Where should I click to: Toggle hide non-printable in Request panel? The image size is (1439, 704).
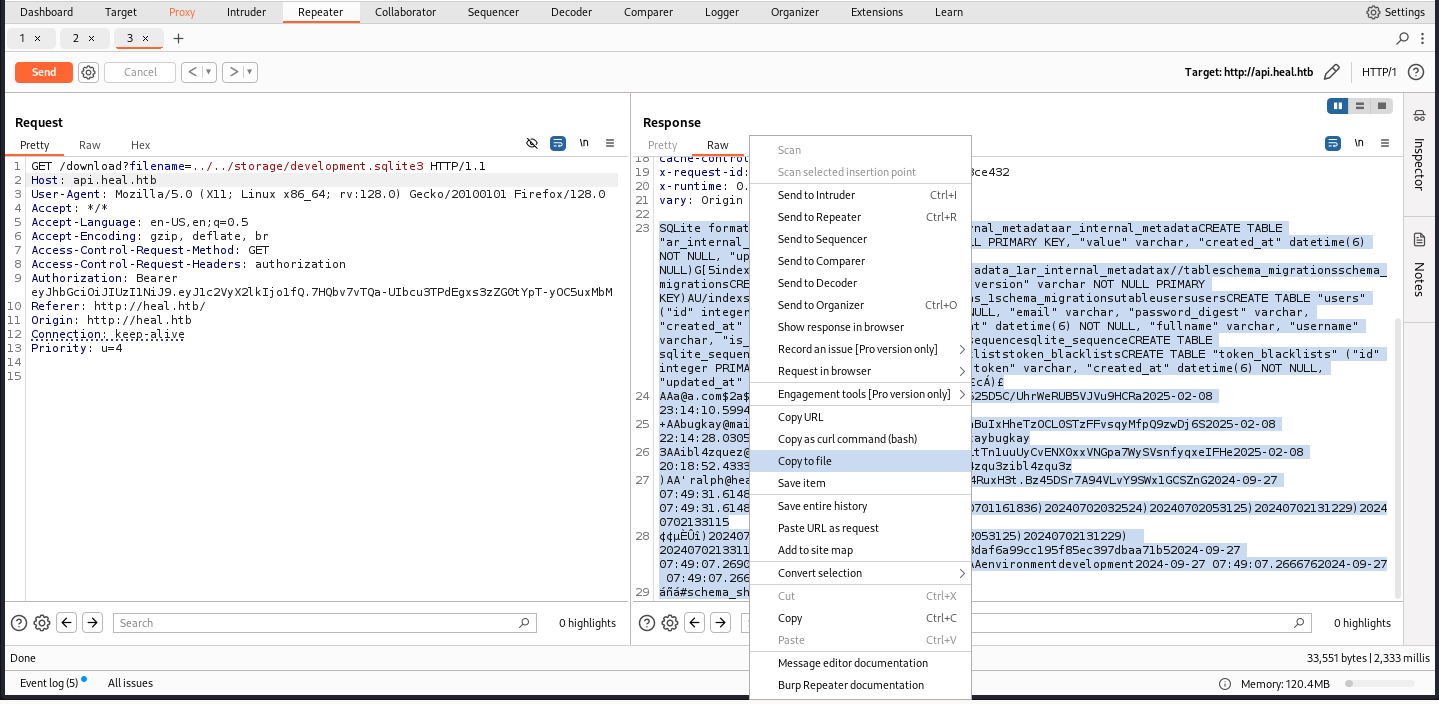coord(532,144)
